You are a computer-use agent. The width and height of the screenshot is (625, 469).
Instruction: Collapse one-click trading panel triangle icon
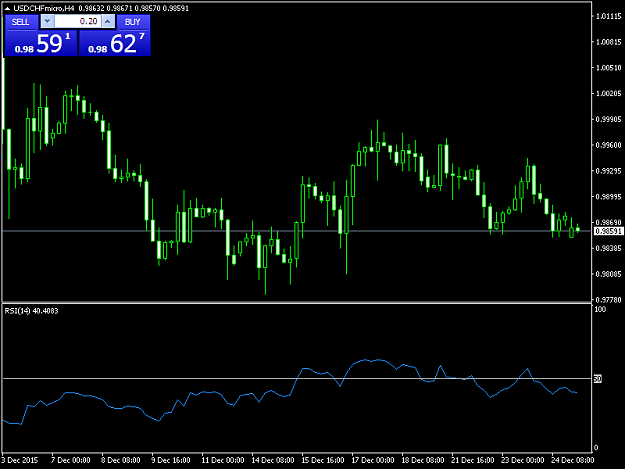coord(7,8)
